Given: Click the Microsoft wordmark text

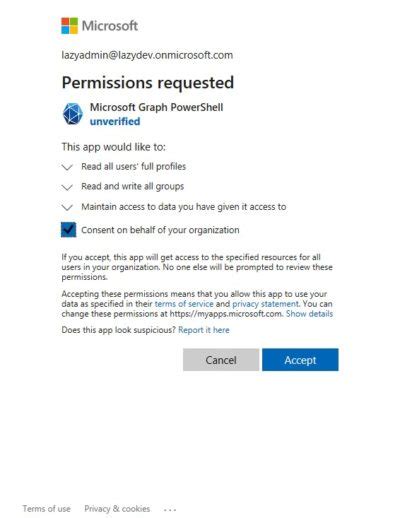Looking at the screenshot, I should click(x=110, y=26).
